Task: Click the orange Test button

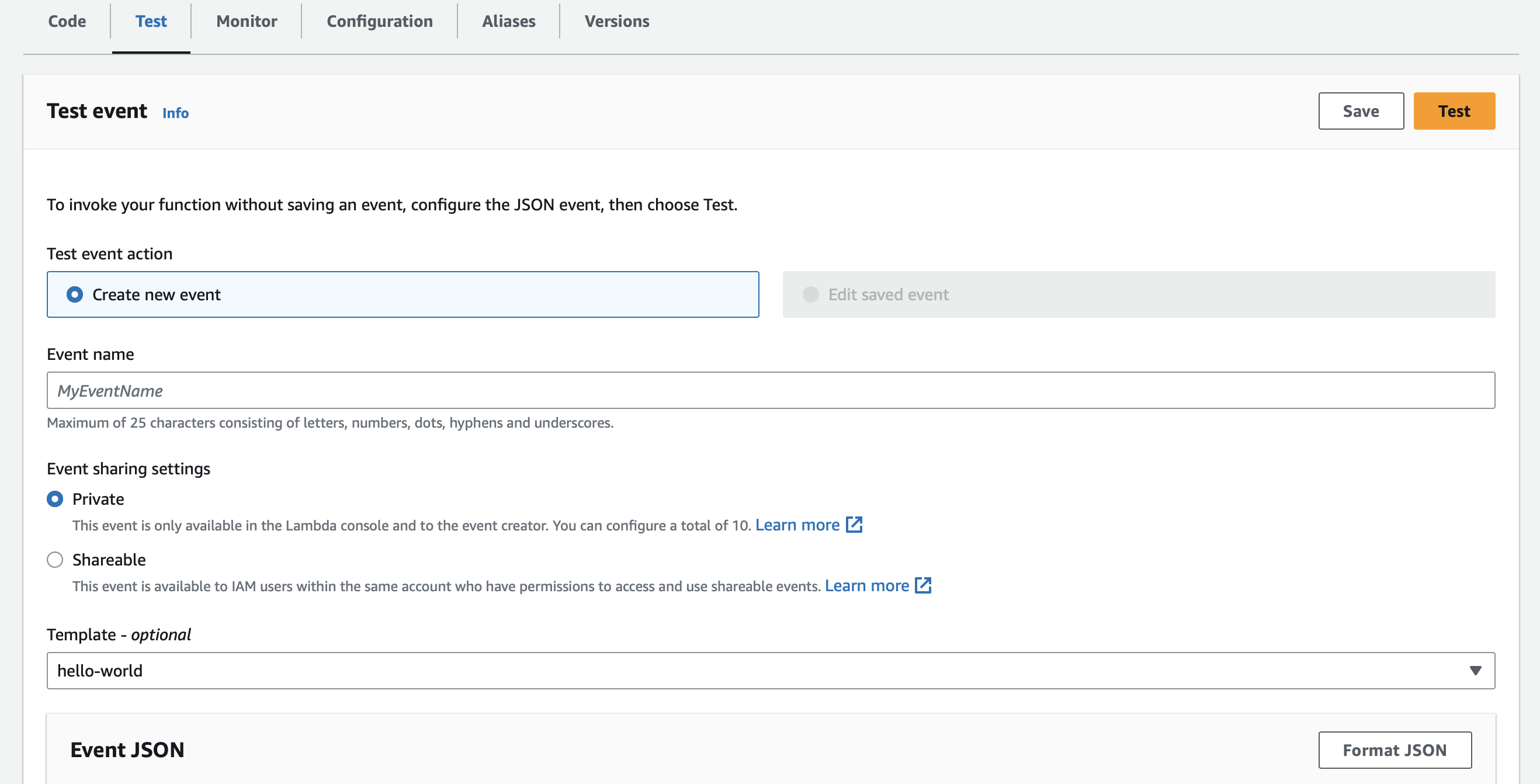Action: coord(1454,111)
